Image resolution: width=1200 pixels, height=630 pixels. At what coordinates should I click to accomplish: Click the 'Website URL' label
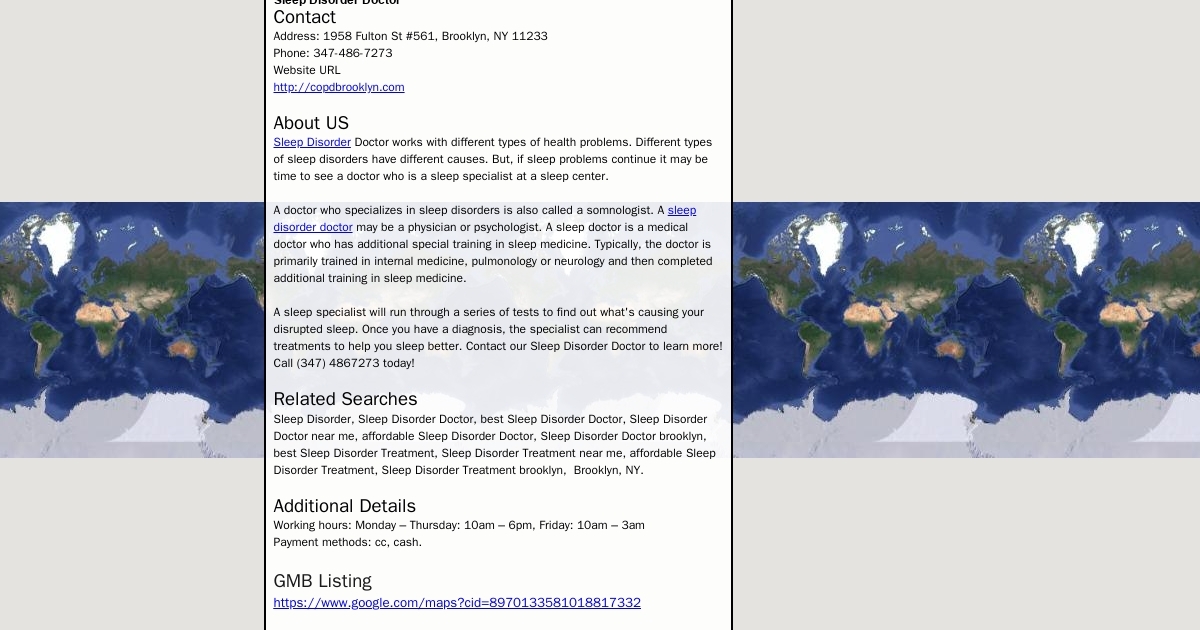point(307,70)
